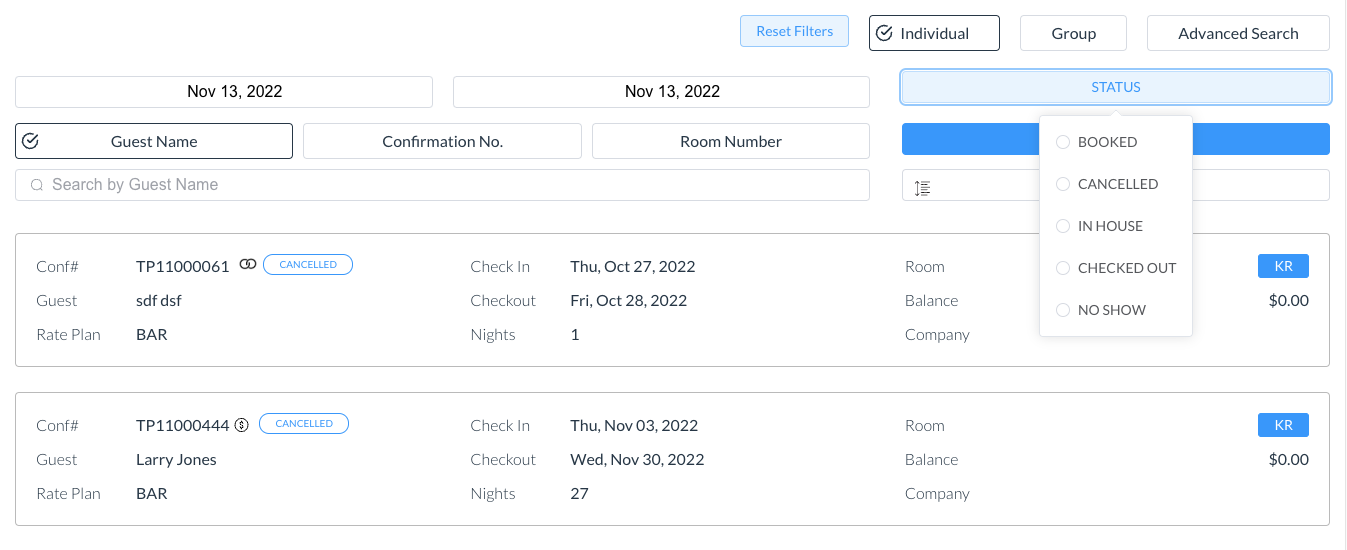This screenshot has height=550, width=1347.
Task: Select the IN HOUSE status option
Action: 1063,226
